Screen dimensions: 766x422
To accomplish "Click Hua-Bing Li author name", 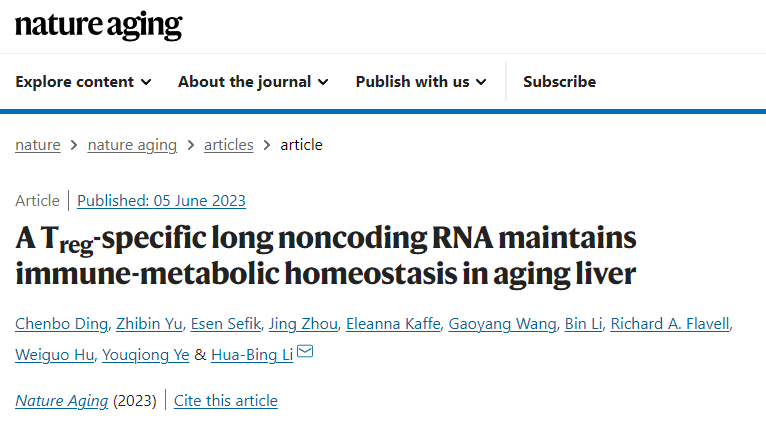I will coord(252,355).
